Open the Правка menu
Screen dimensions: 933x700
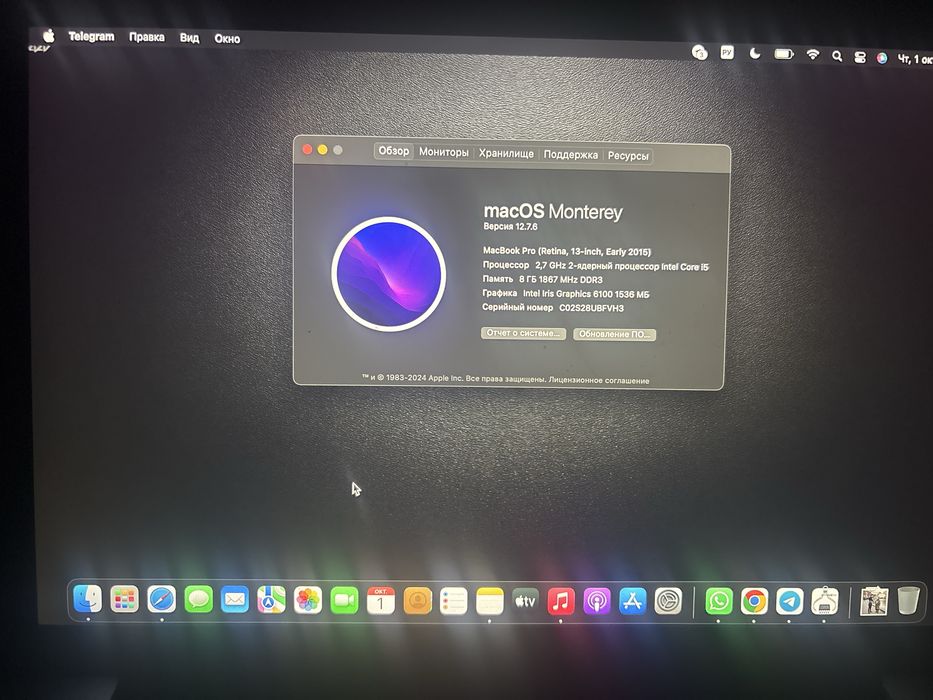(x=146, y=37)
